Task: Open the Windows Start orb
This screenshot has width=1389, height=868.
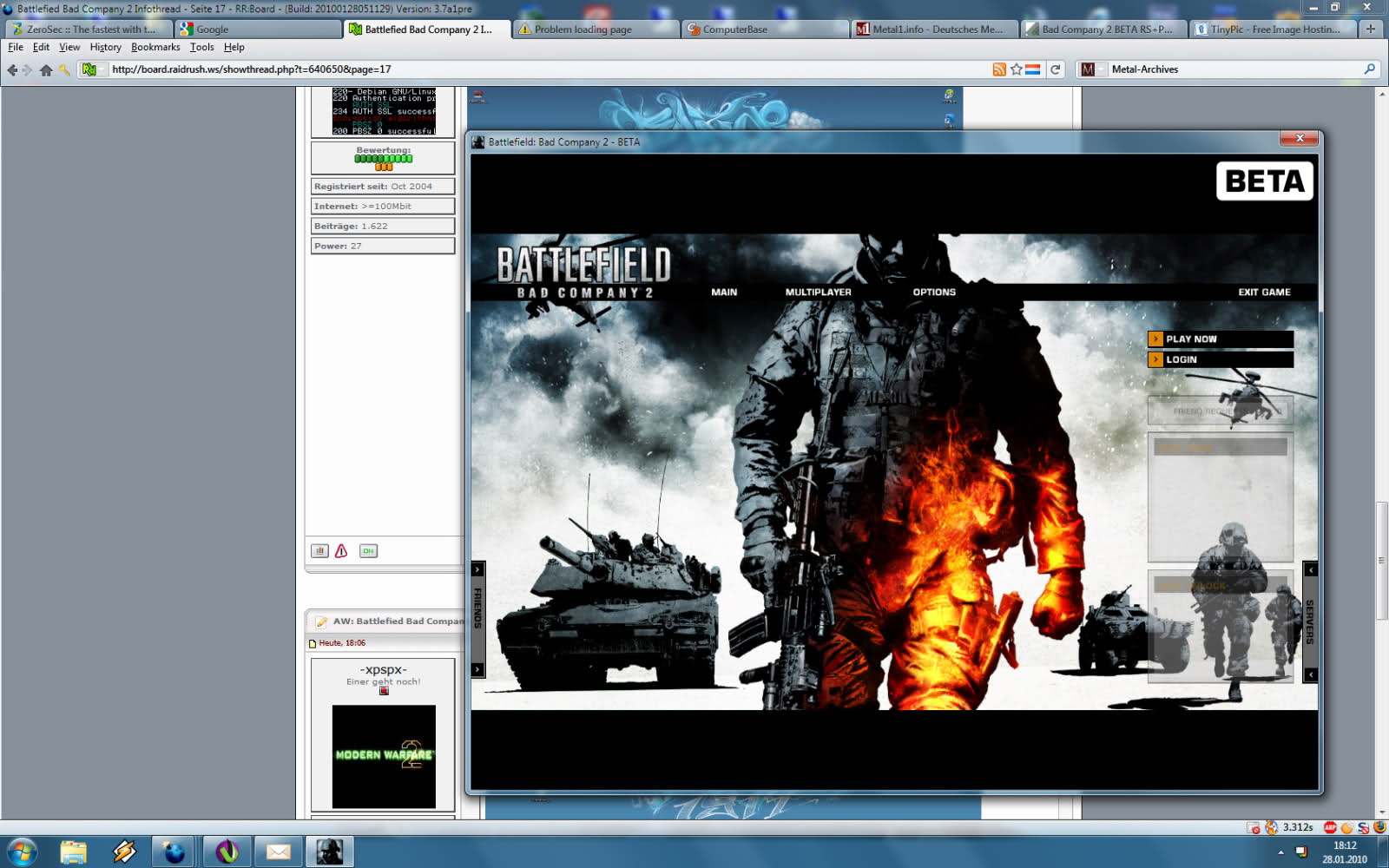Action: (22, 852)
